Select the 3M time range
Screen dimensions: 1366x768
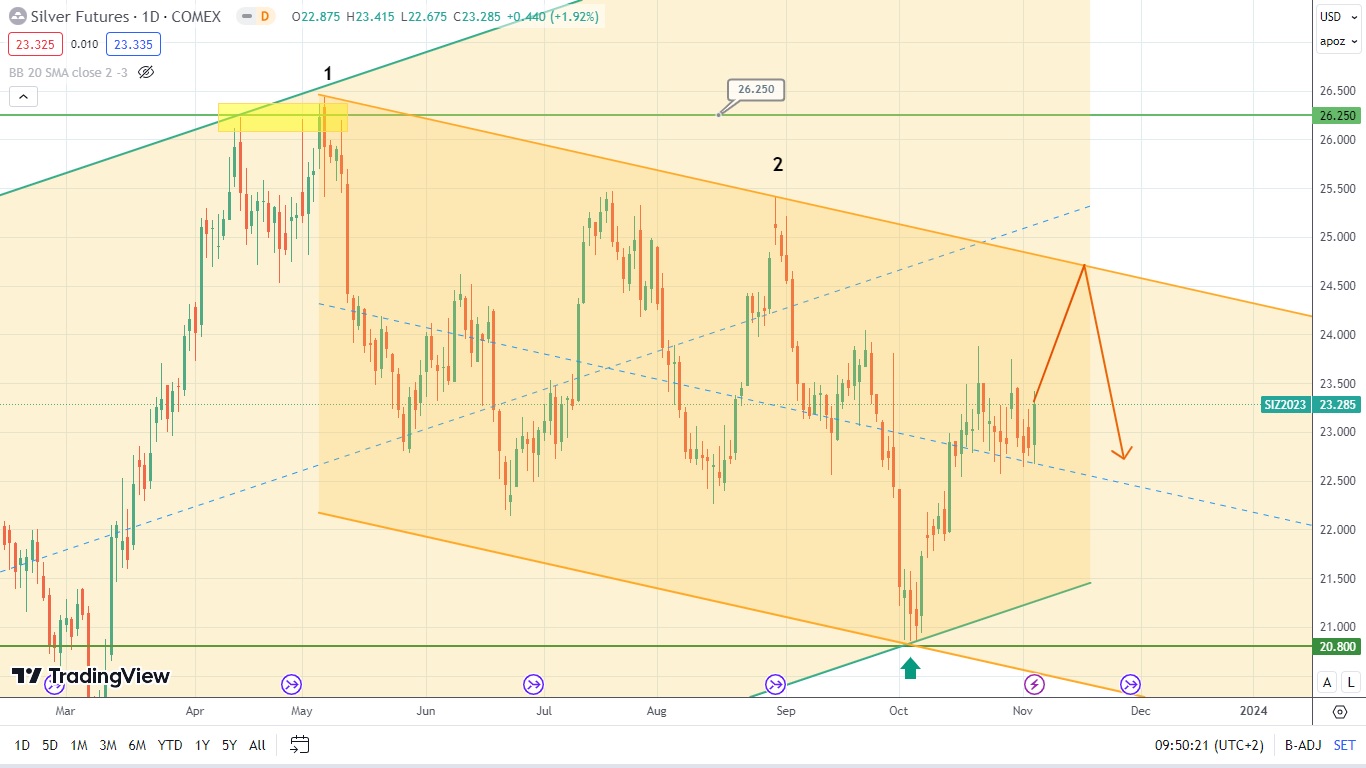pyautogui.click(x=108, y=745)
